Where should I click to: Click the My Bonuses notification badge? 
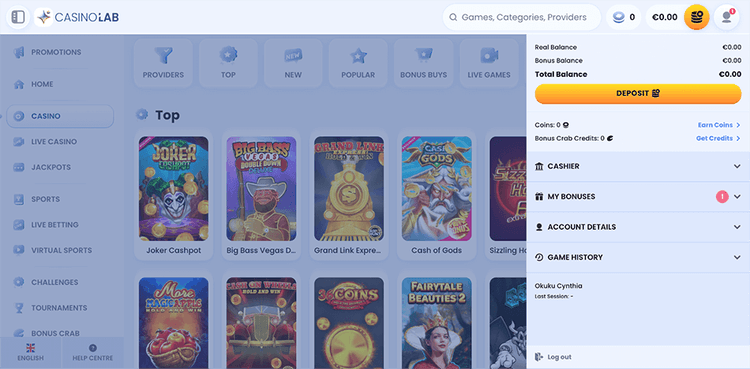722,197
